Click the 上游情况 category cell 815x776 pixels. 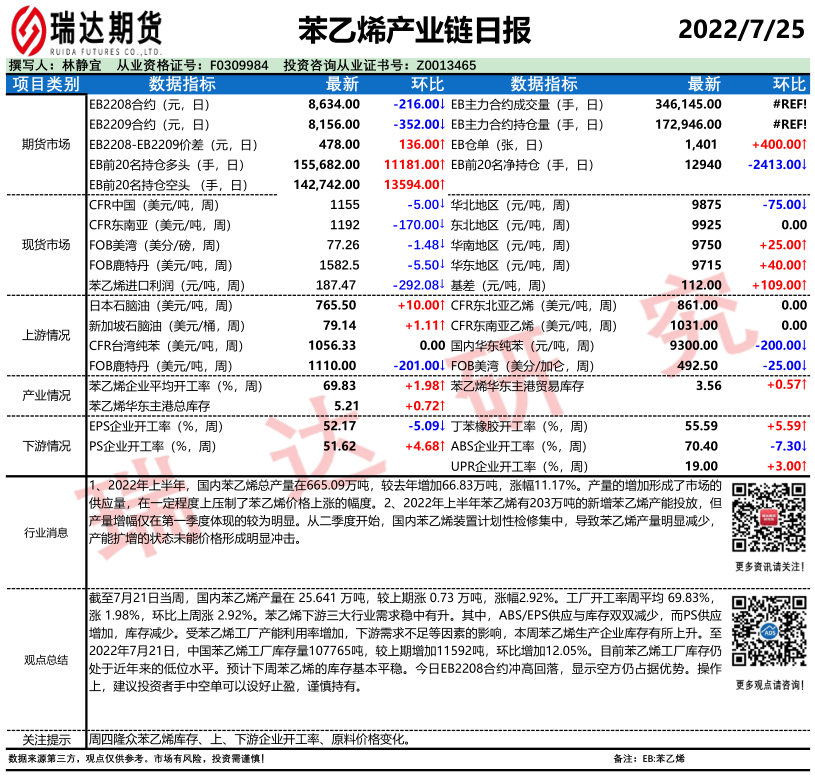[x=45, y=335]
